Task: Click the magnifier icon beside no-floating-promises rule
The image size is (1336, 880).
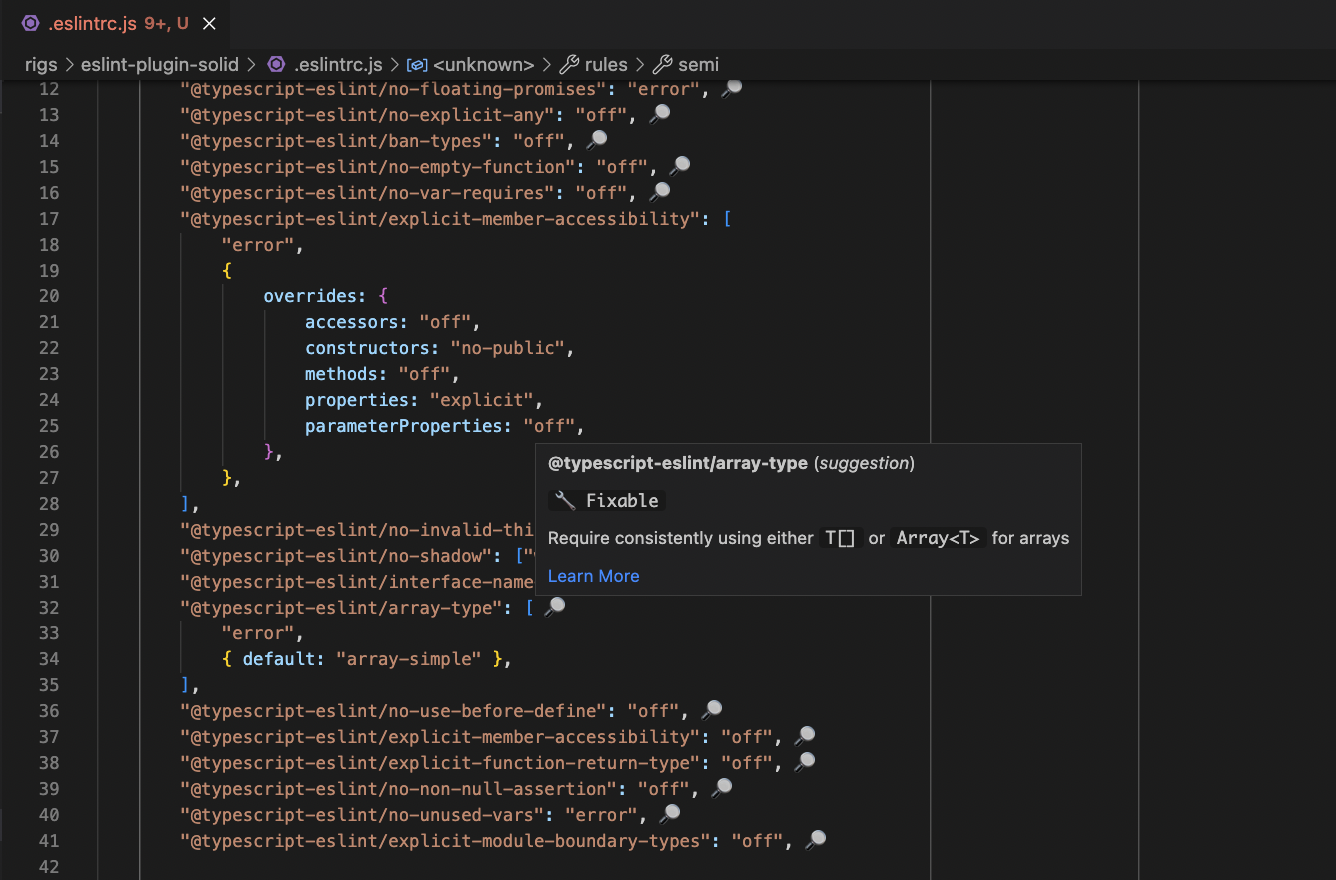Action: [730, 87]
